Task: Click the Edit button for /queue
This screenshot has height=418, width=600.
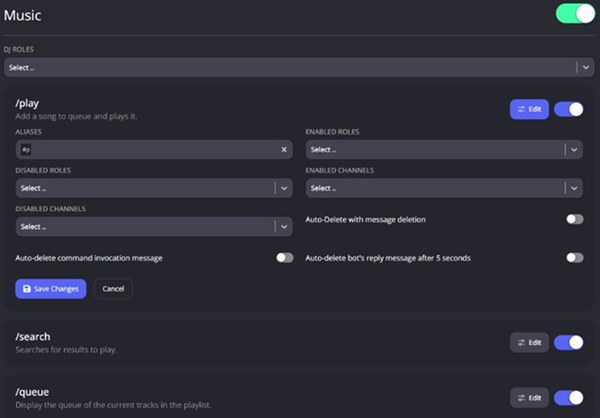Action: click(529, 397)
